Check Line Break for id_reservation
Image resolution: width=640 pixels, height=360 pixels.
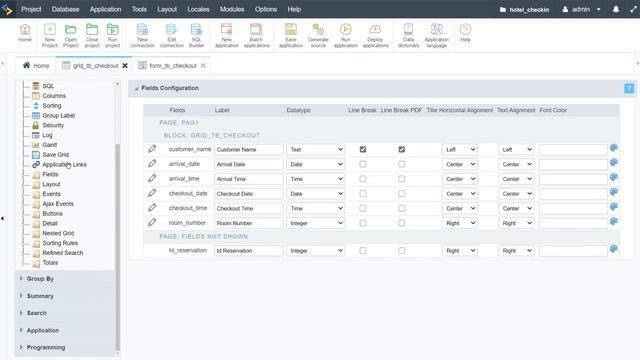[363, 251]
